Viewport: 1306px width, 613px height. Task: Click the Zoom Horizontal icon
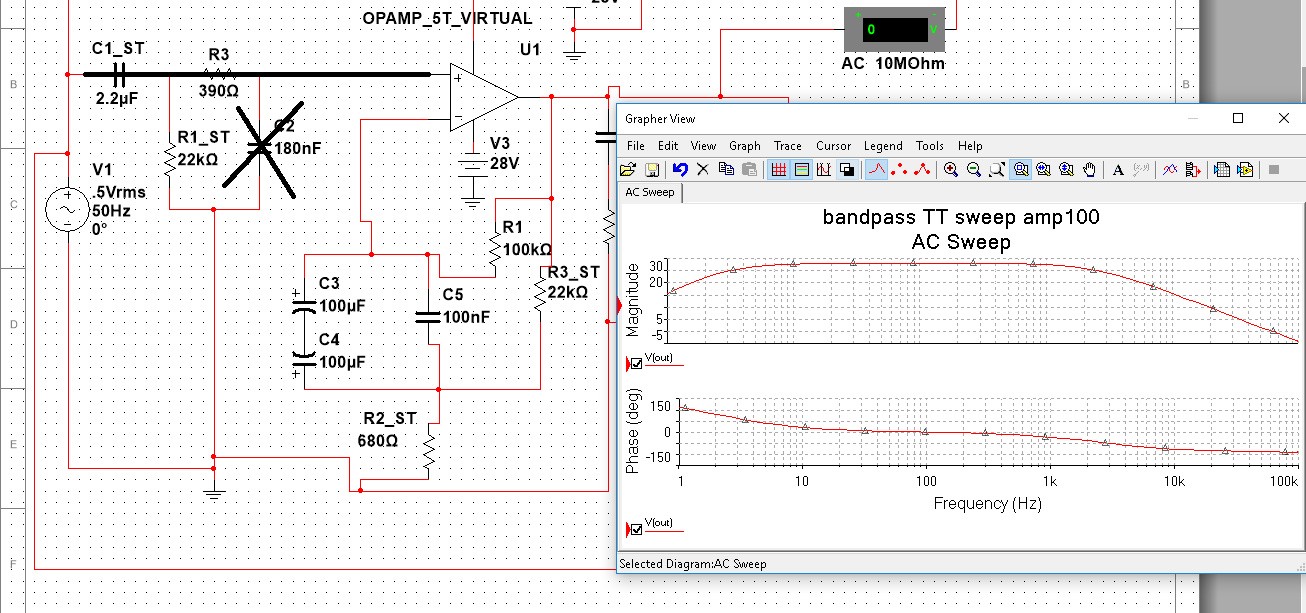click(1043, 170)
